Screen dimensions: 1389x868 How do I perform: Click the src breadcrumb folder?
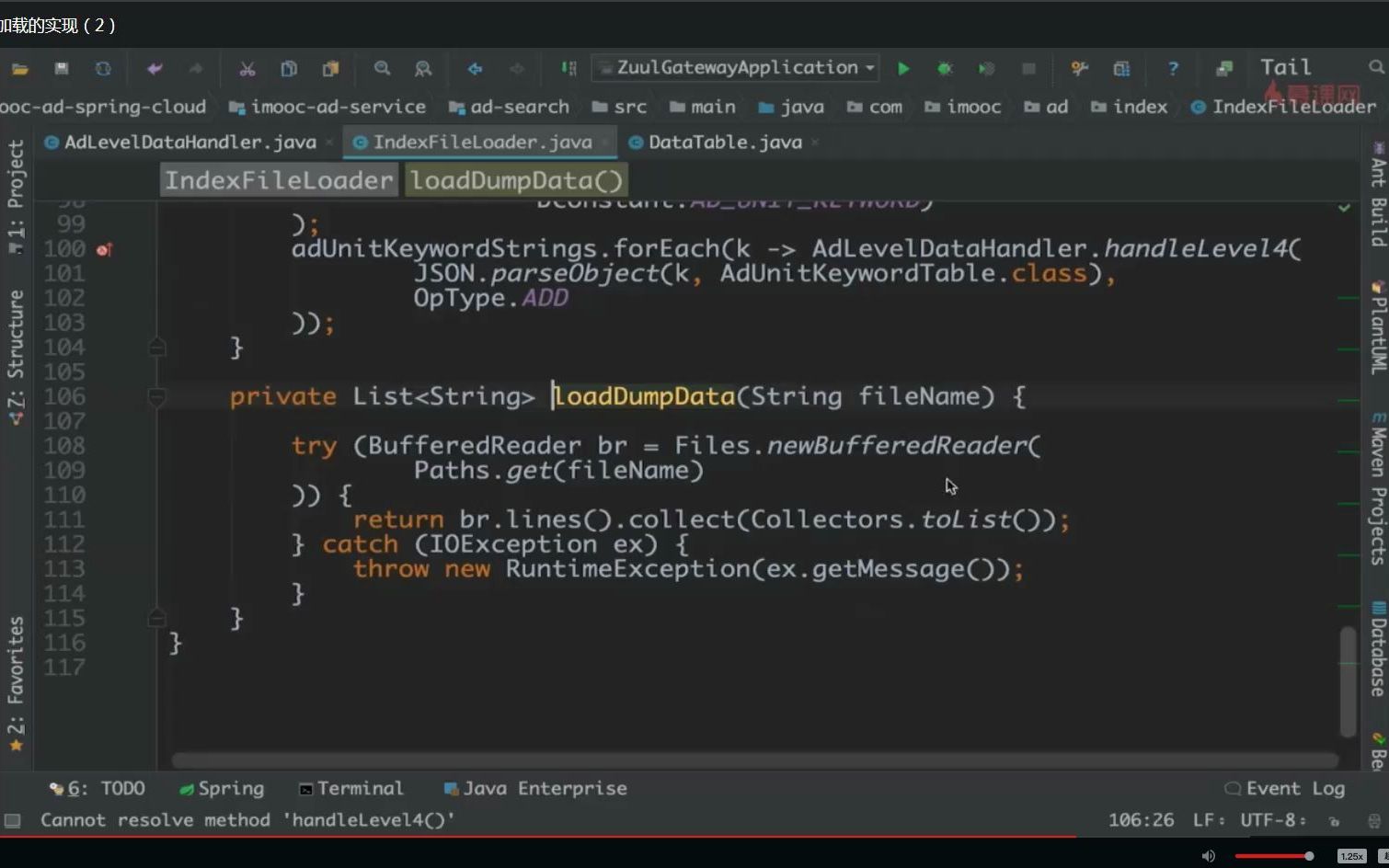619,108
